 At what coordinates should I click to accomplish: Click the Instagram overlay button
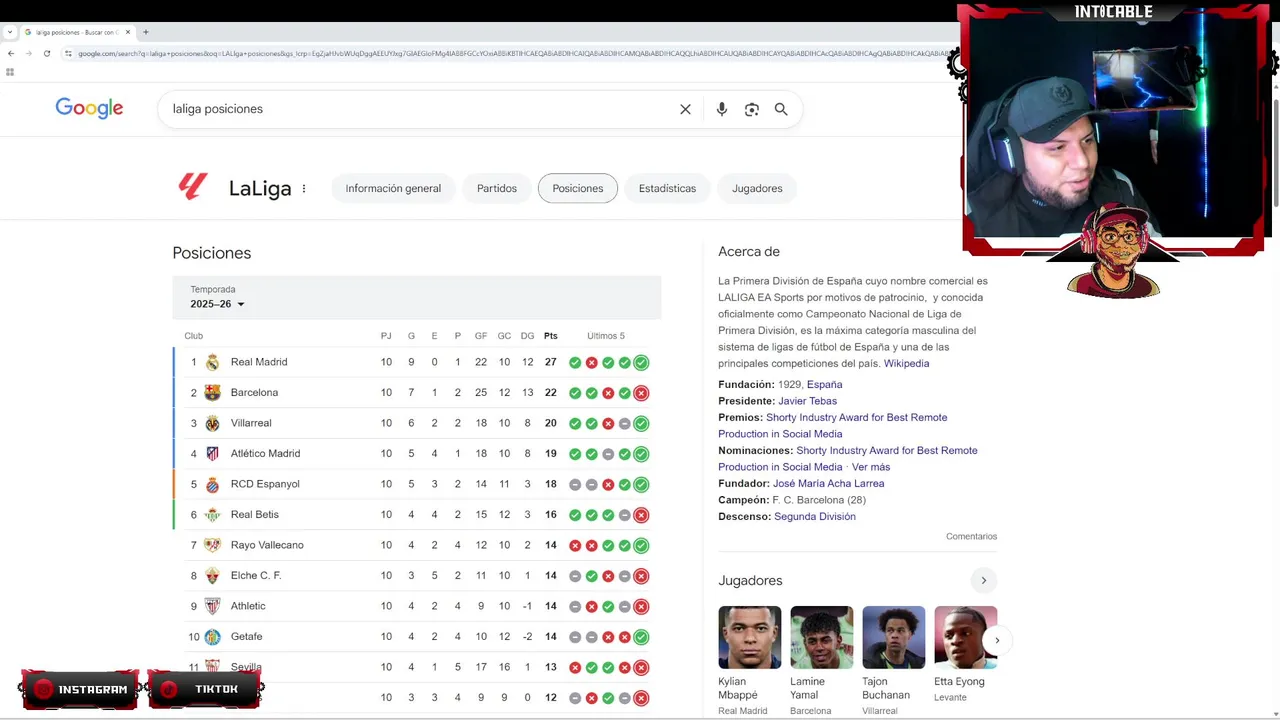point(80,689)
